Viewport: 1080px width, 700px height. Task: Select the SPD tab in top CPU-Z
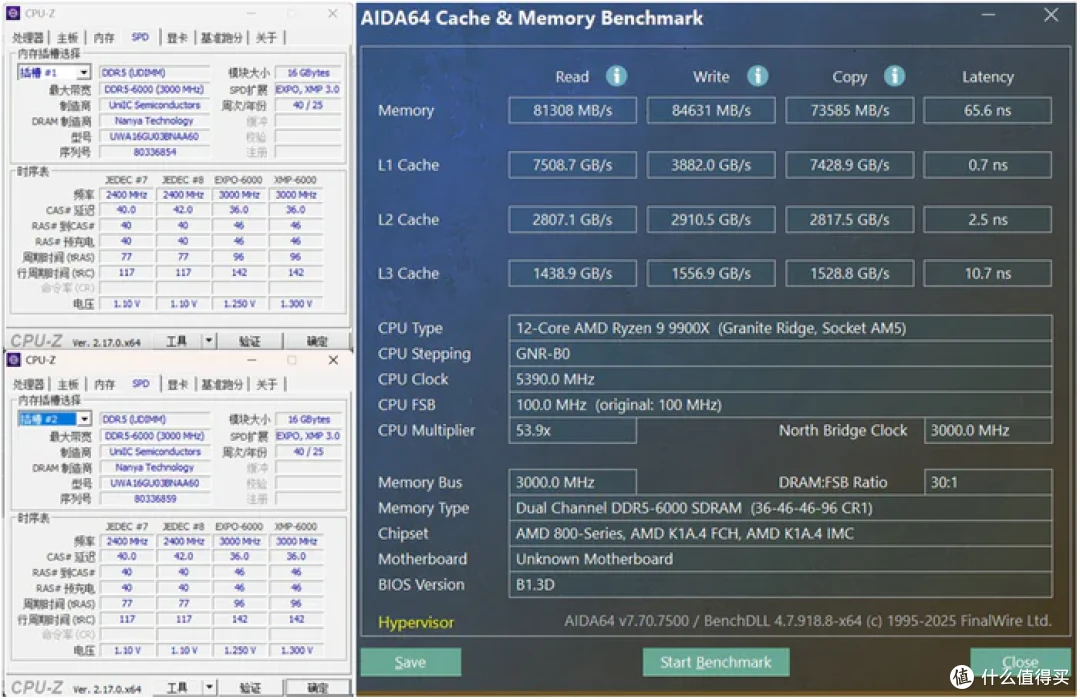[141, 37]
